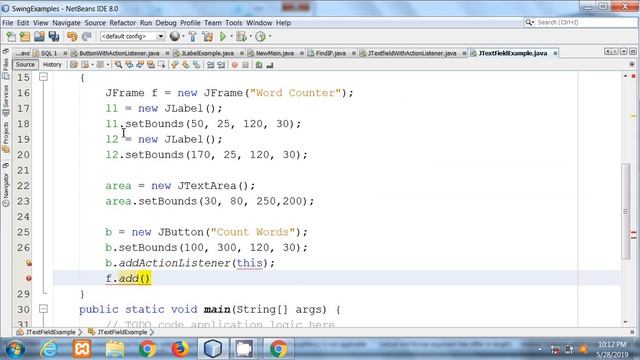Open Firefox from the taskbar
The height and width of the screenshot is (360, 640).
pos(180,349)
